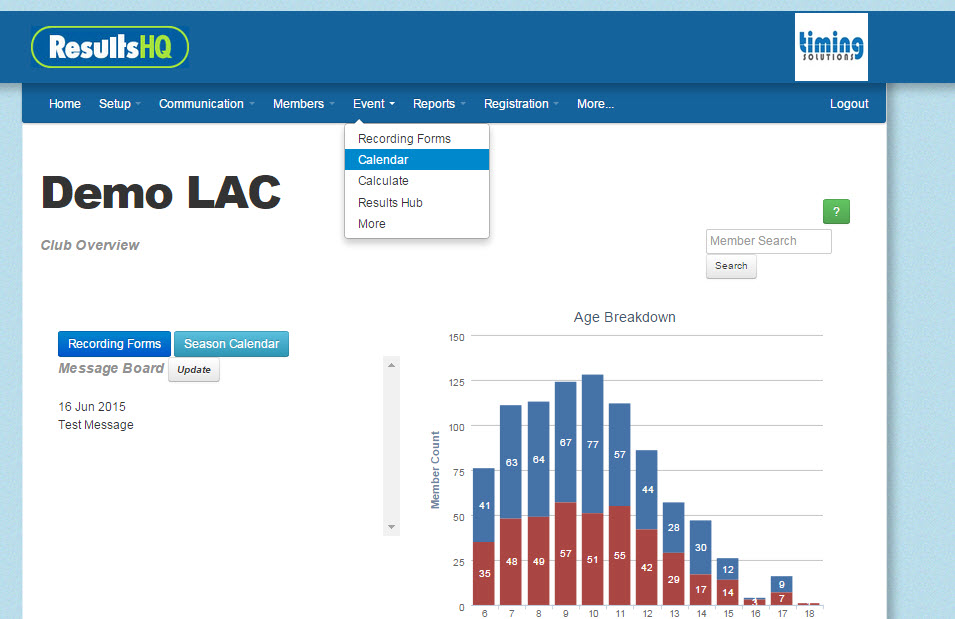This screenshot has height=619, width=955.
Task: Expand the Registration dropdown menu
Action: [x=520, y=103]
